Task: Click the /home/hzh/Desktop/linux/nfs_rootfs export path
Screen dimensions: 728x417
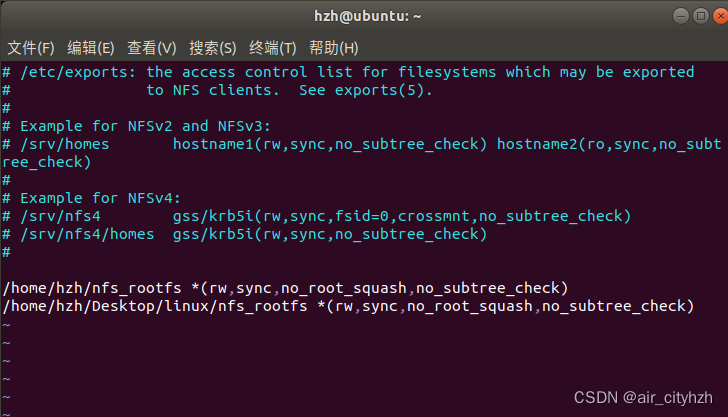Action: pyautogui.click(x=155, y=306)
